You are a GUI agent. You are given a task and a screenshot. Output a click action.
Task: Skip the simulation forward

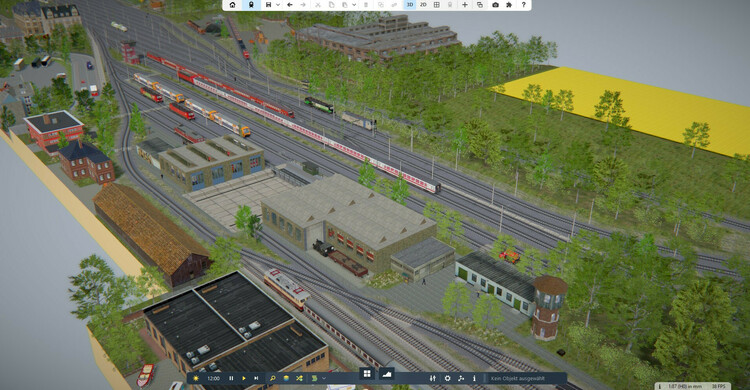click(256, 378)
